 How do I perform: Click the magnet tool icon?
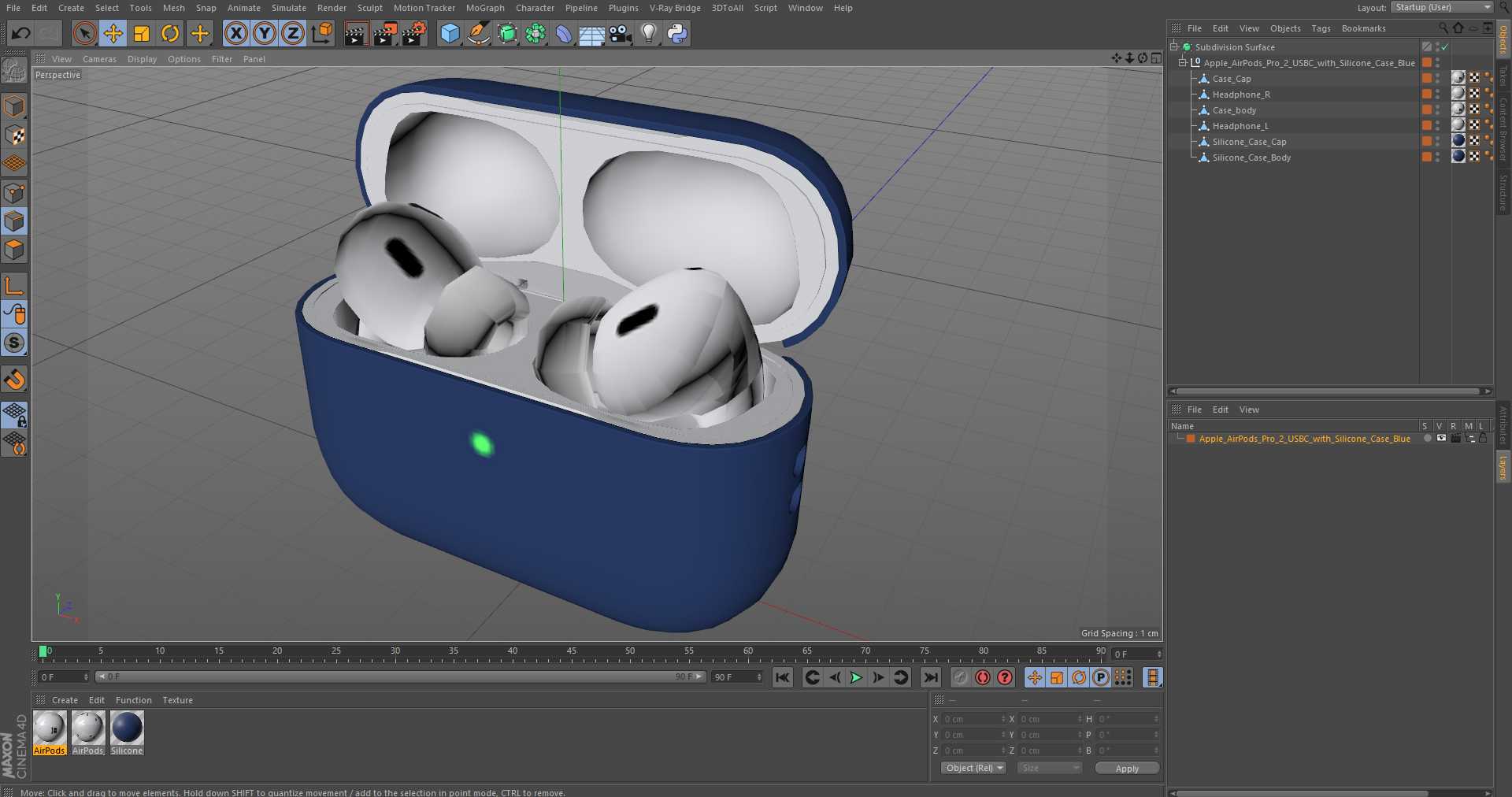pos(14,380)
